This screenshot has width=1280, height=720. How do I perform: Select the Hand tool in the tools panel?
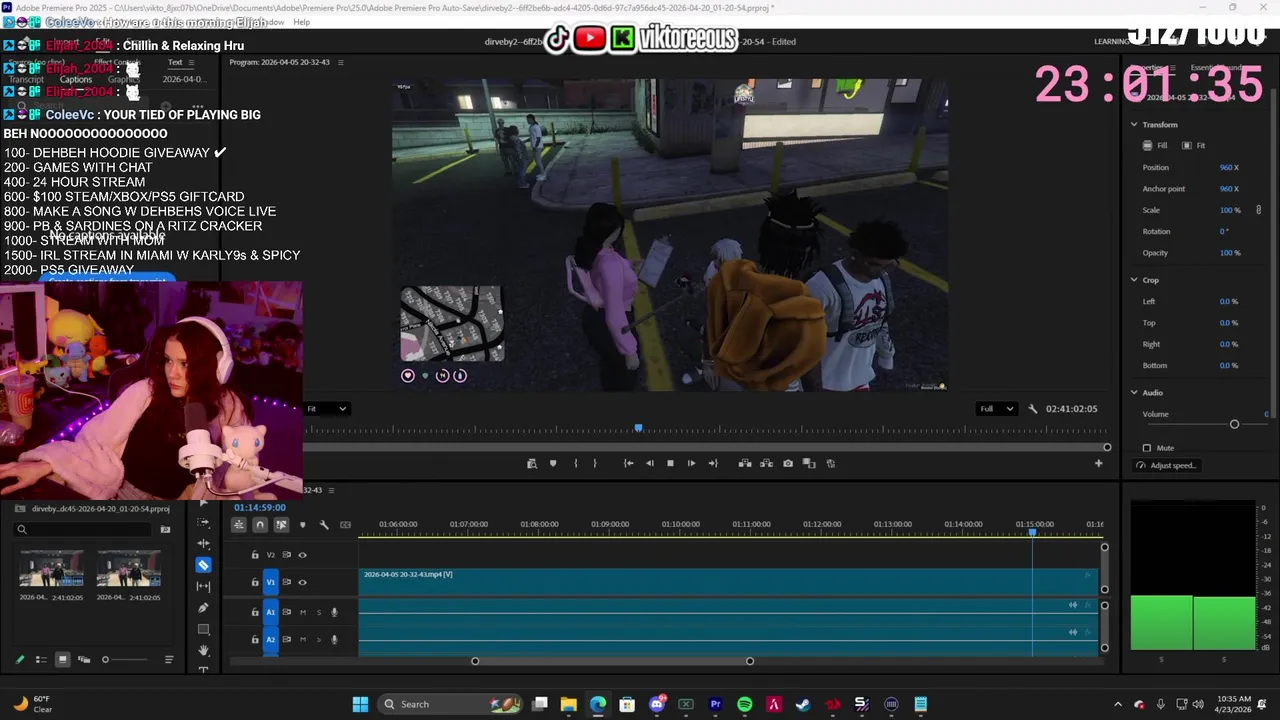(203, 651)
